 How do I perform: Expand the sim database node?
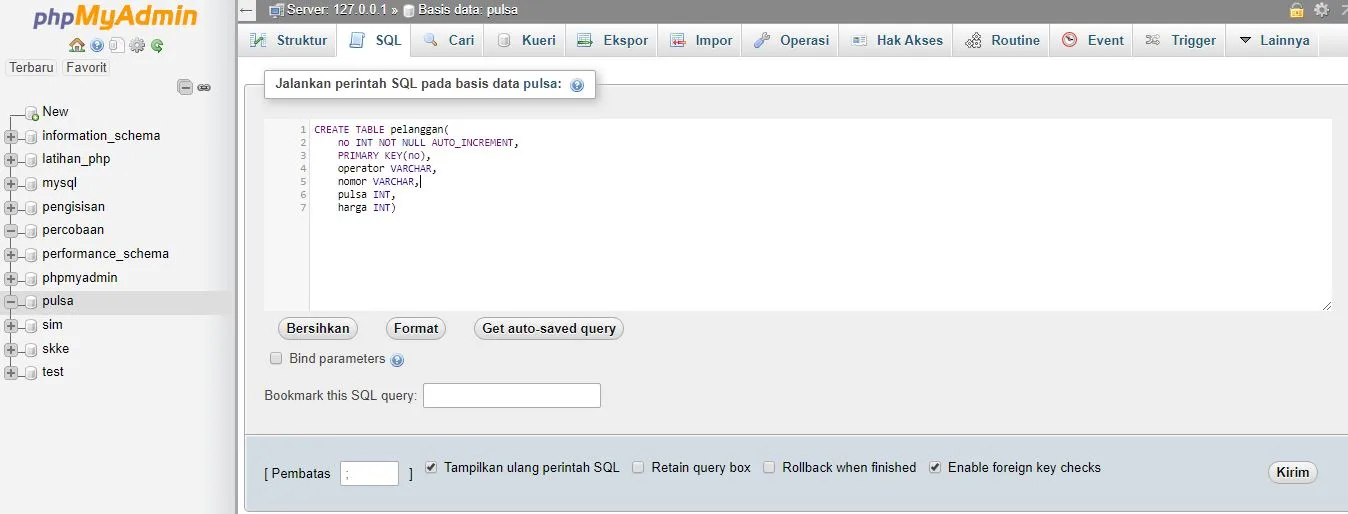tap(11, 325)
